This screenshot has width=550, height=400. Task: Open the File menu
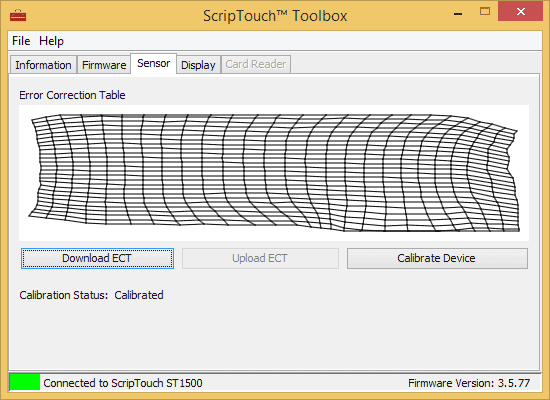(x=21, y=41)
